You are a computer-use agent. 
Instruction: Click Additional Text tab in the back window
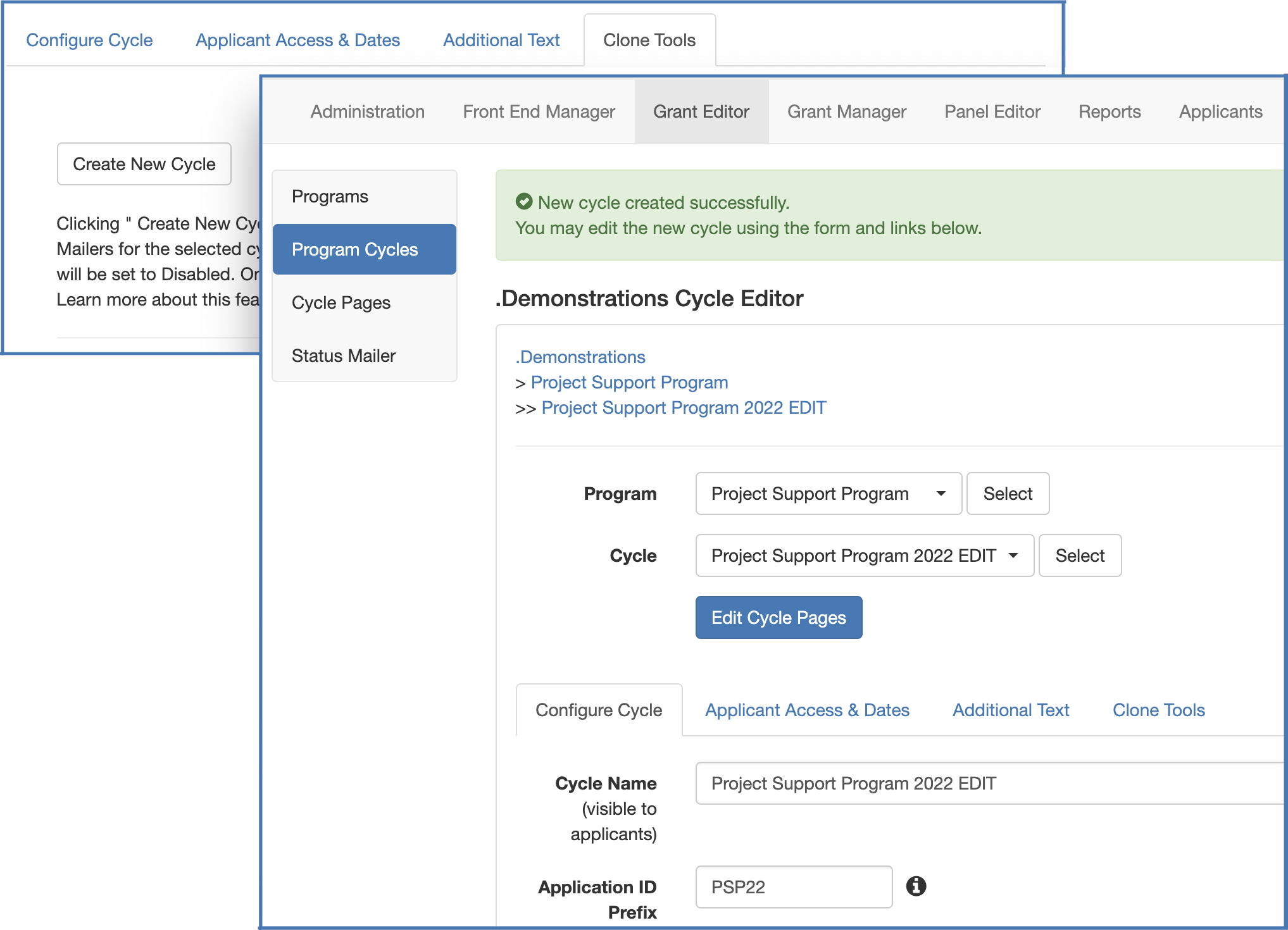(501, 40)
